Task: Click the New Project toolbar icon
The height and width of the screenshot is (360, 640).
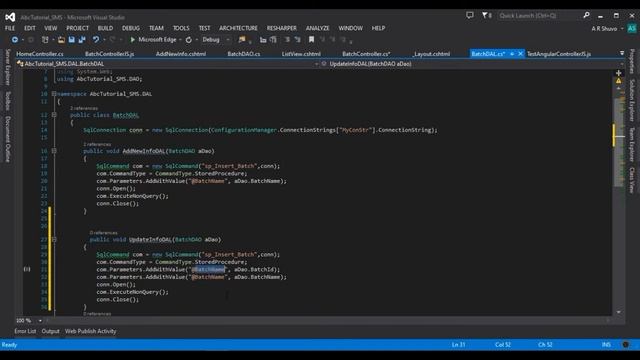Action: 45,40
